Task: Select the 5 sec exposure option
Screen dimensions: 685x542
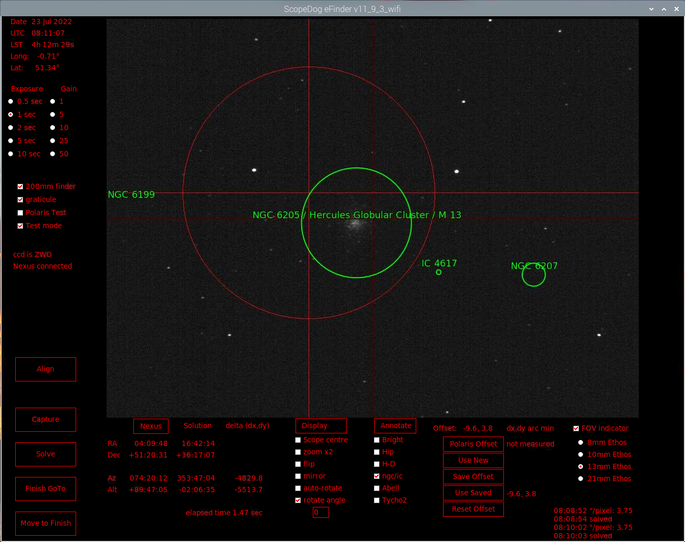Action: pyautogui.click(x=11, y=141)
